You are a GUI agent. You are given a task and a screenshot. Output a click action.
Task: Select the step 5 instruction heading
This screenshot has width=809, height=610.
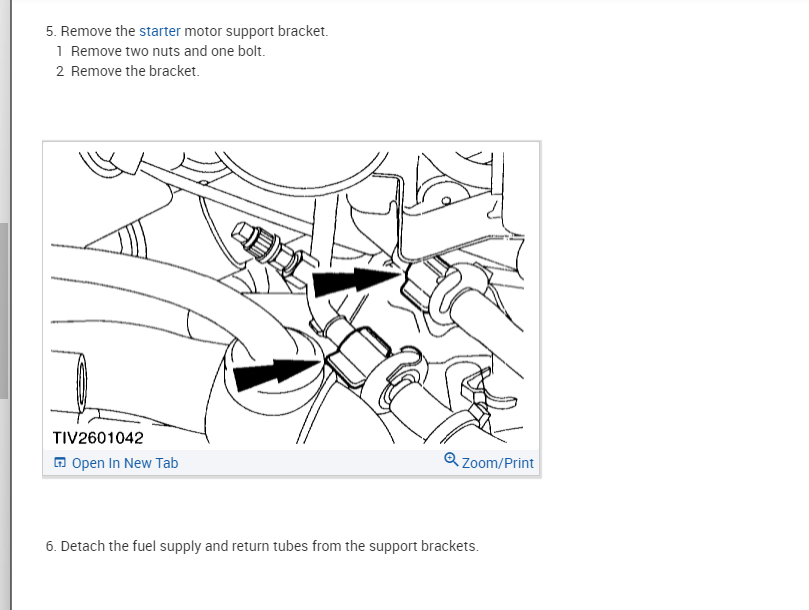click(x=187, y=31)
